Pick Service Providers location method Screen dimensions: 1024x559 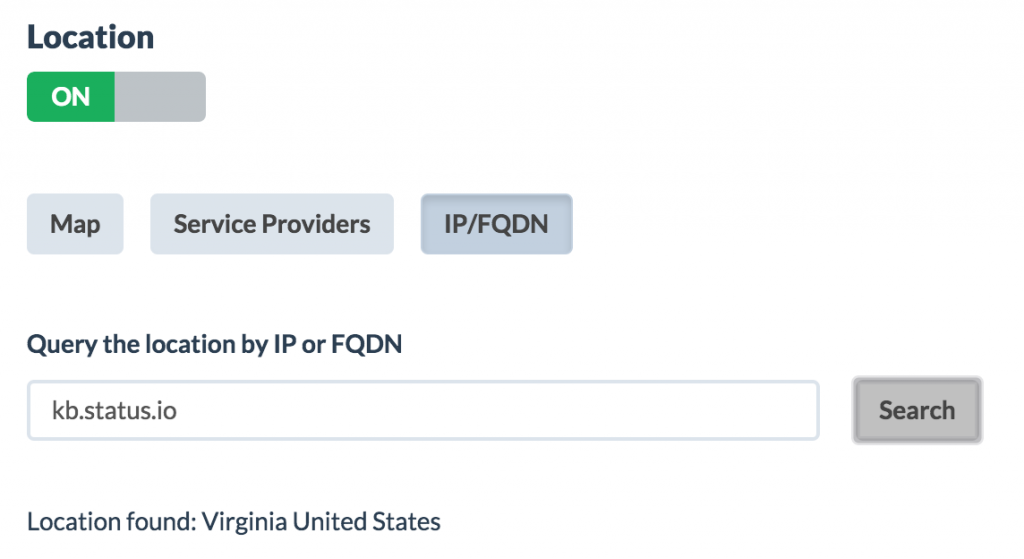click(272, 224)
